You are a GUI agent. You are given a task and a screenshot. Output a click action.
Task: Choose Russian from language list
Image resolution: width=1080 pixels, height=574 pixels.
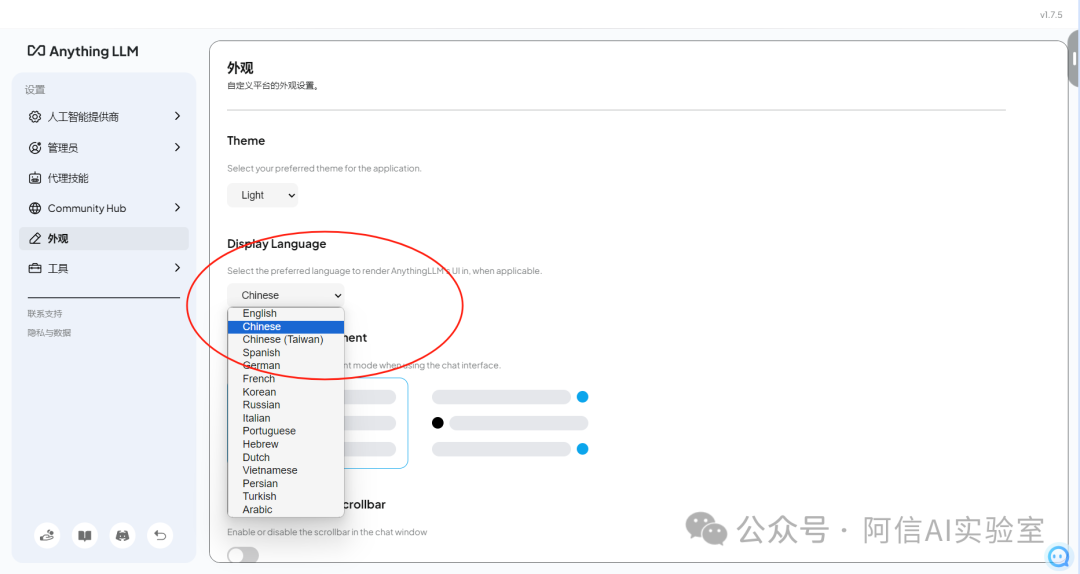tap(286, 405)
